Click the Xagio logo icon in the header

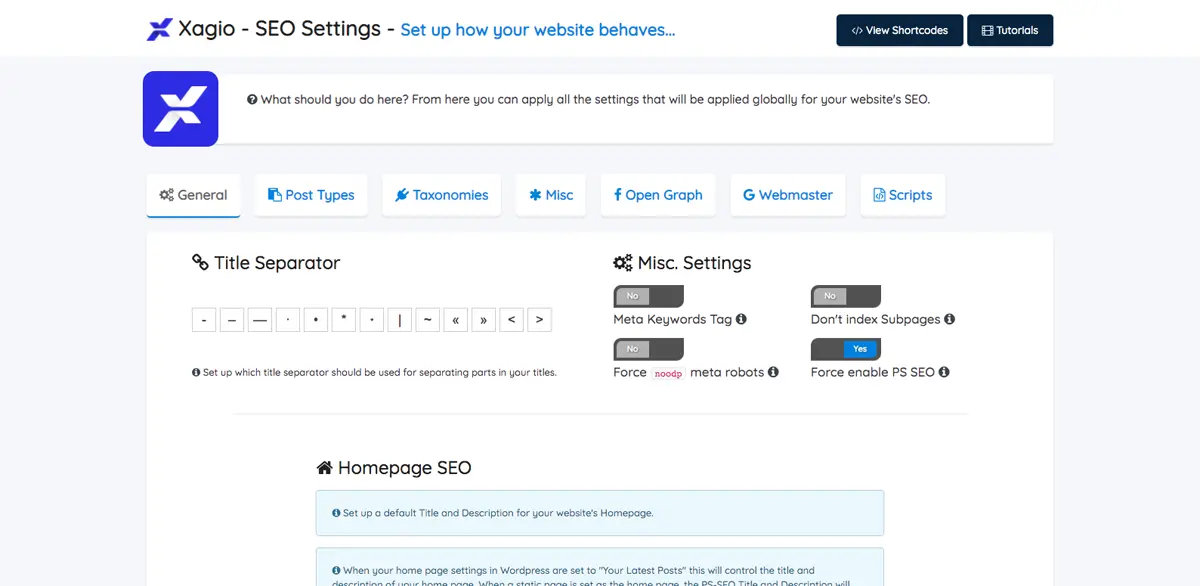point(159,30)
